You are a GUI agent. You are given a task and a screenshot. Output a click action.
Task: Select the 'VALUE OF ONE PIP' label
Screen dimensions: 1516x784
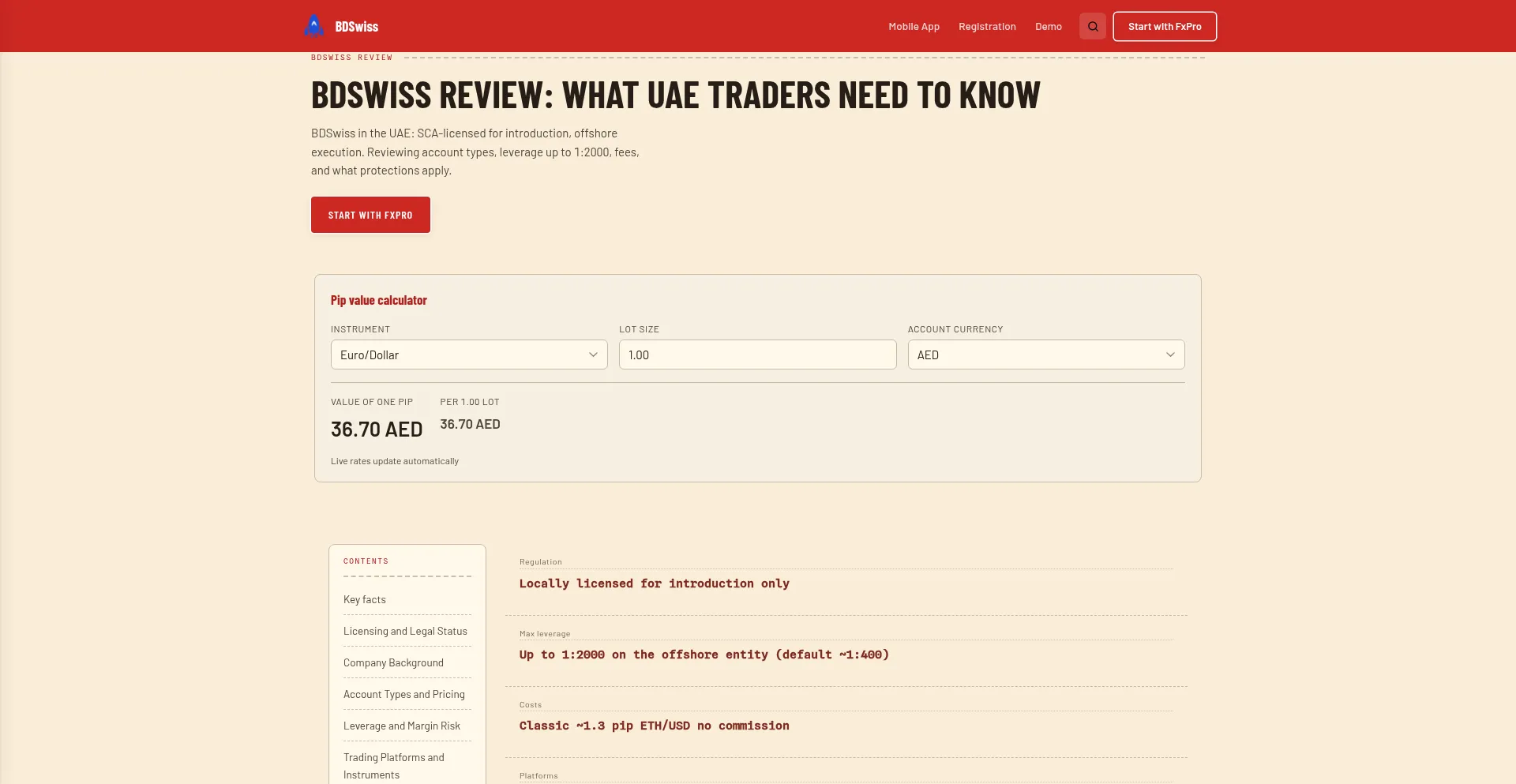point(372,402)
